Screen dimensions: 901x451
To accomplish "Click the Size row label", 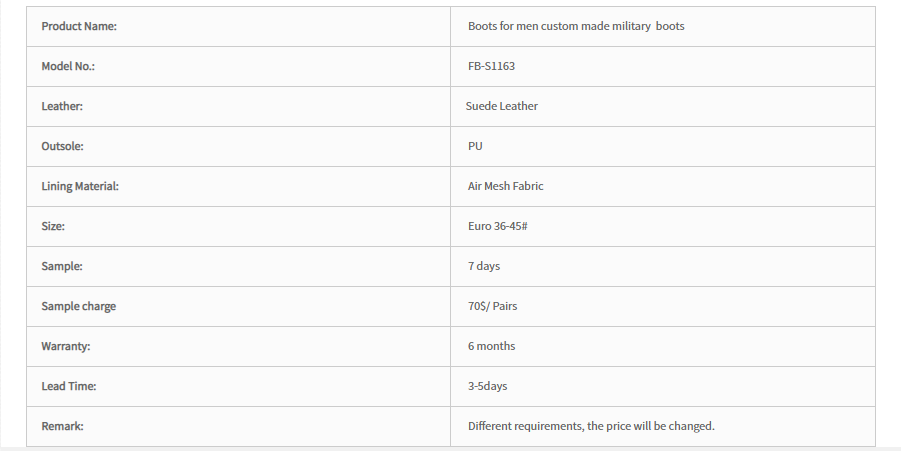I will point(53,226).
